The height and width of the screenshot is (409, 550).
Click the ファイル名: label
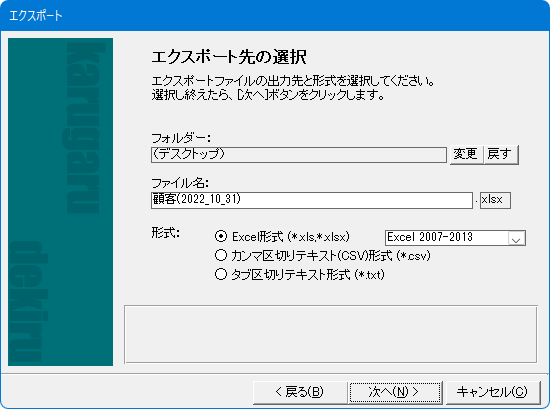[x=180, y=183]
